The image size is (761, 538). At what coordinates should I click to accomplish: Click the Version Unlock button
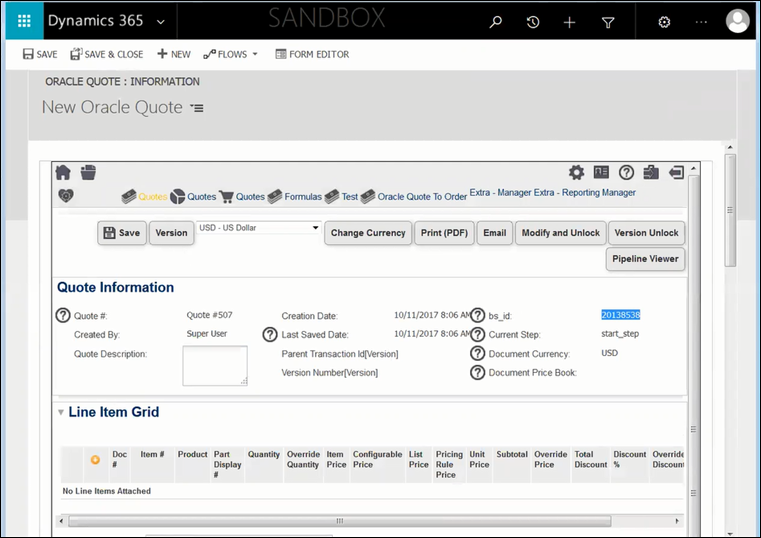pyautogui.click(x=646, y=233)
